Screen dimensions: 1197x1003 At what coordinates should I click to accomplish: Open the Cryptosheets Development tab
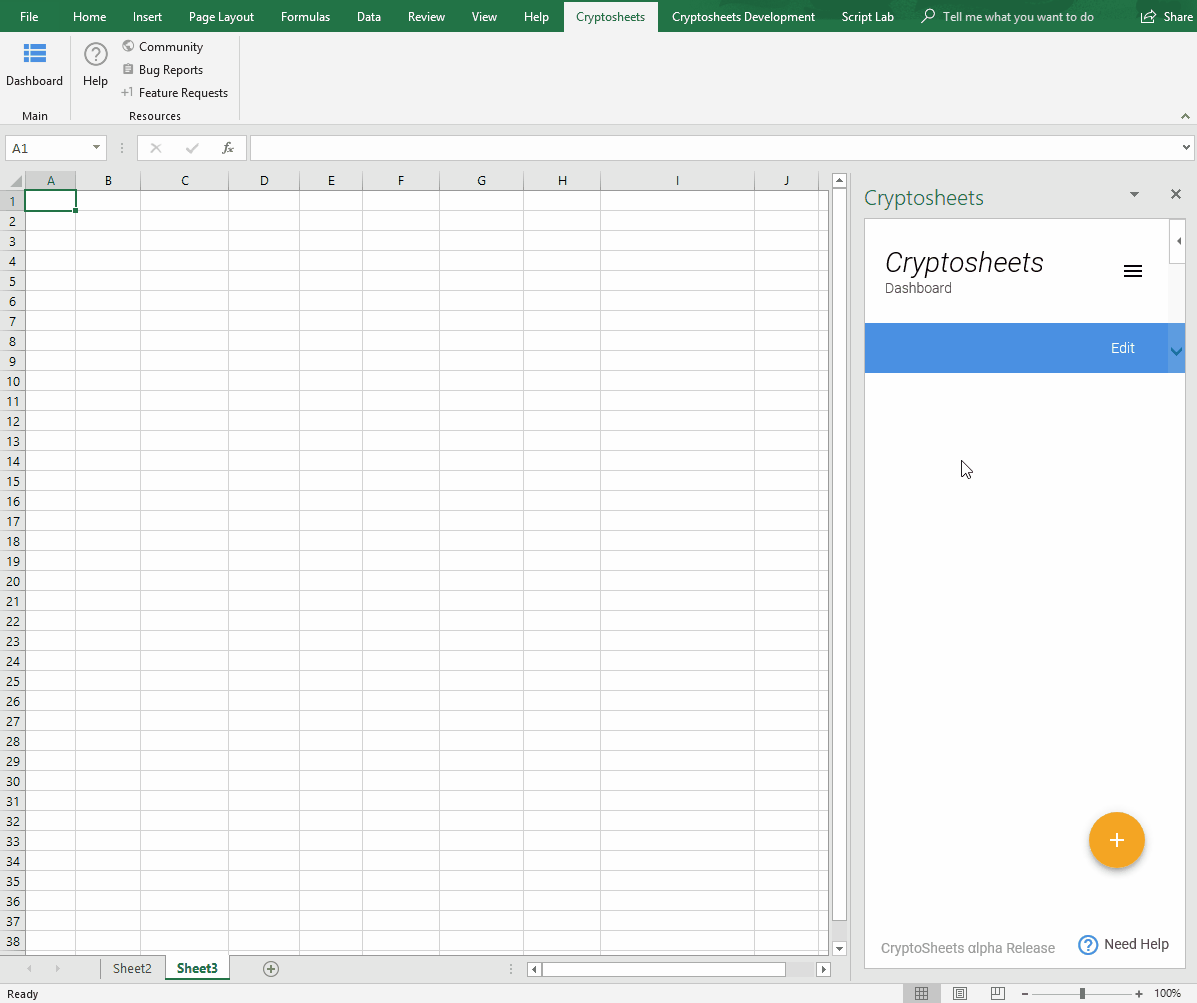click(744, 17)
